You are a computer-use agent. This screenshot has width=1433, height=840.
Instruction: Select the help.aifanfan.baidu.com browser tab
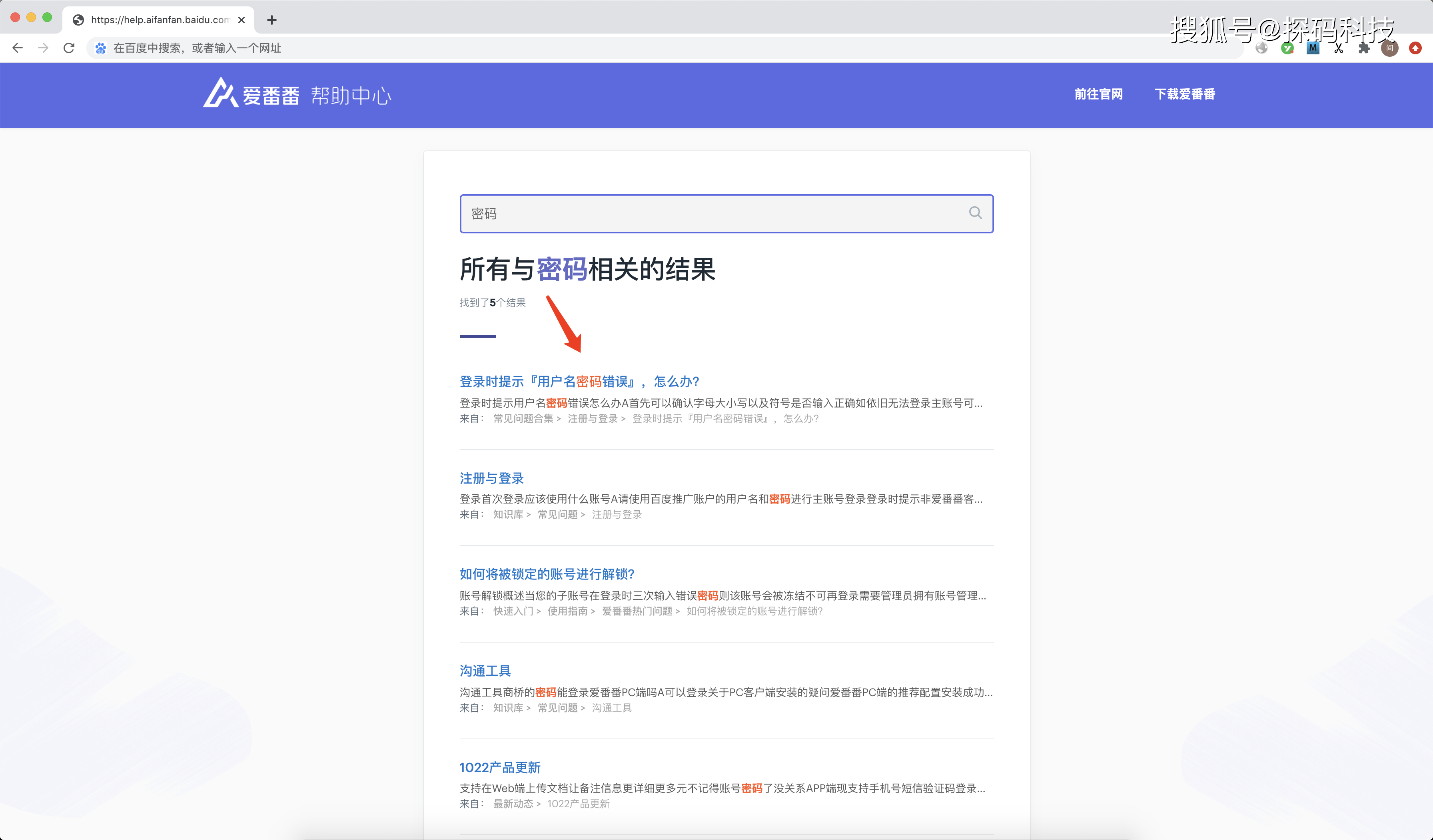tap(159, 20)
